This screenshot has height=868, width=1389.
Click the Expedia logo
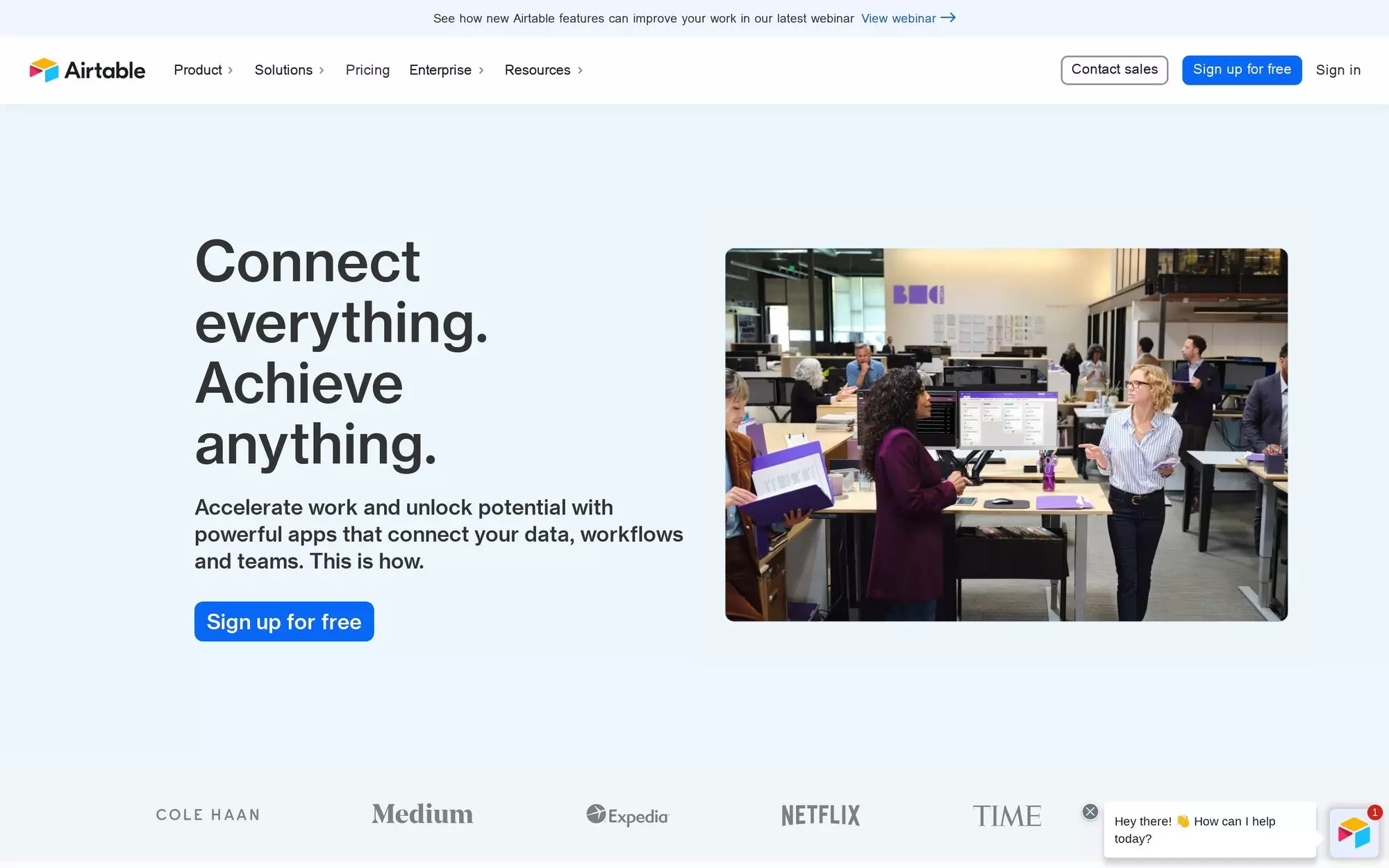coord(627,815)
